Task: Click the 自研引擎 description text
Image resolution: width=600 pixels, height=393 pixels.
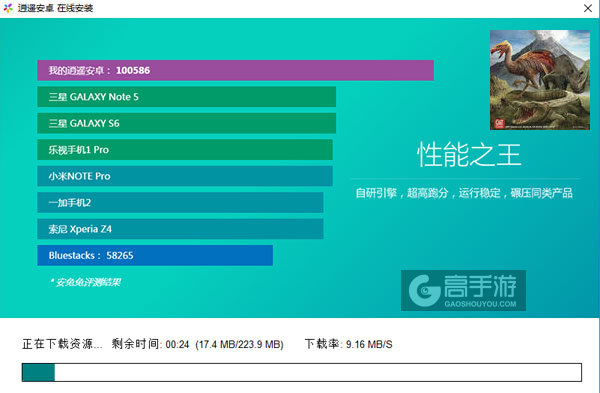Action: coord(464,193)
